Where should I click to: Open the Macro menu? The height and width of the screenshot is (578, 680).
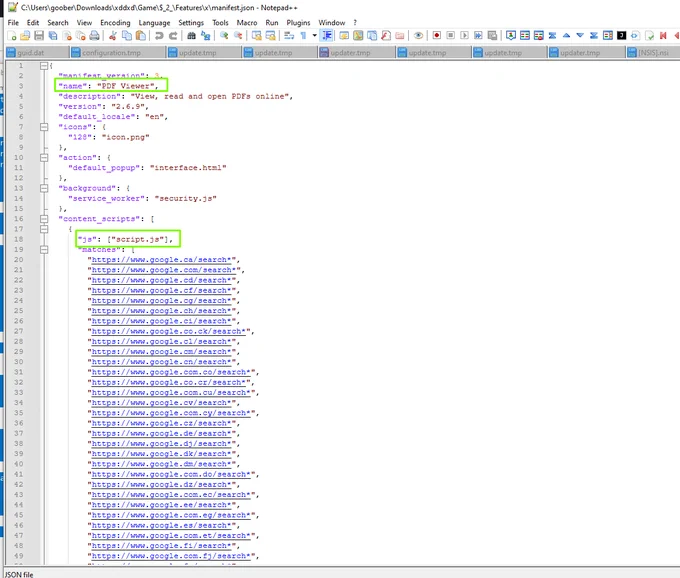point(247,23)
